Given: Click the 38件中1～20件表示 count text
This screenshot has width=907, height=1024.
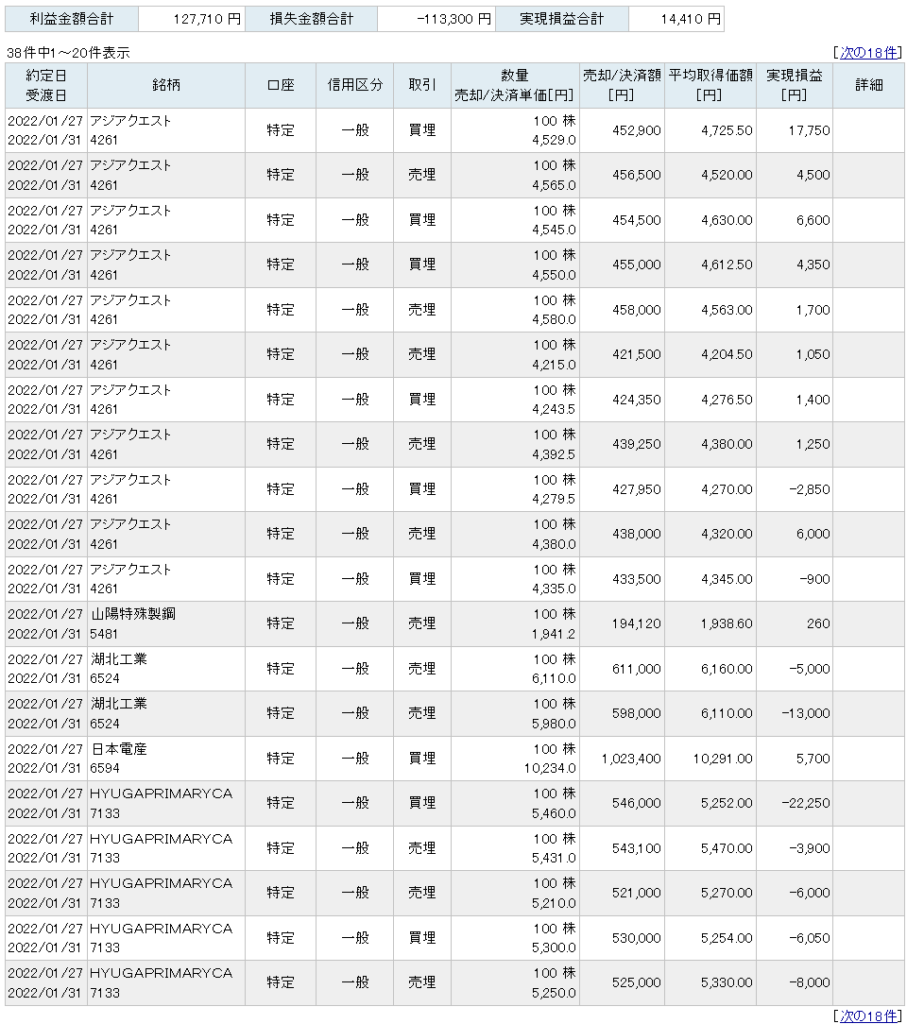Looking at the screenshot, I should click(68, 53).
